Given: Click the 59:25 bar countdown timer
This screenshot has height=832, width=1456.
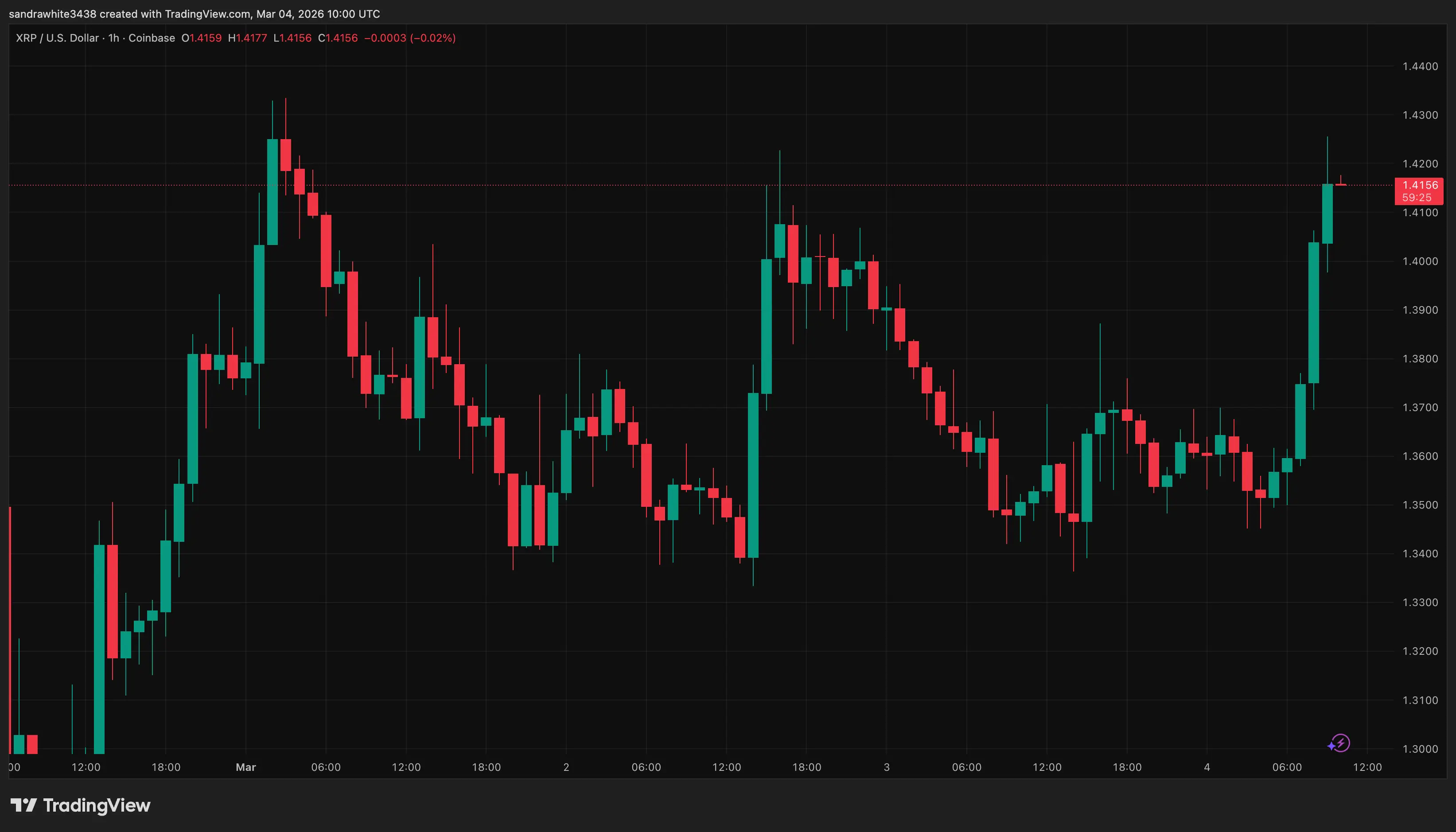Looking at the screenshot, I should [1417, 198].
